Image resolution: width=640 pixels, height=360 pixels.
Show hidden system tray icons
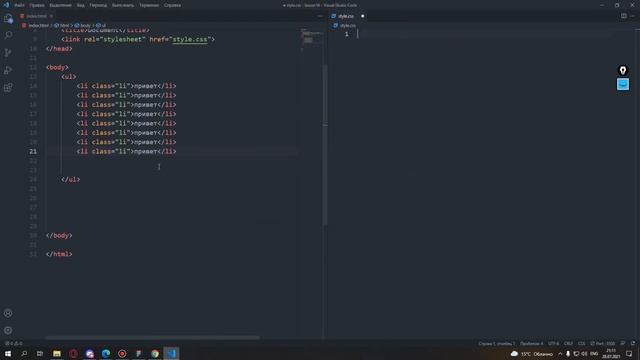pos(560,354)
